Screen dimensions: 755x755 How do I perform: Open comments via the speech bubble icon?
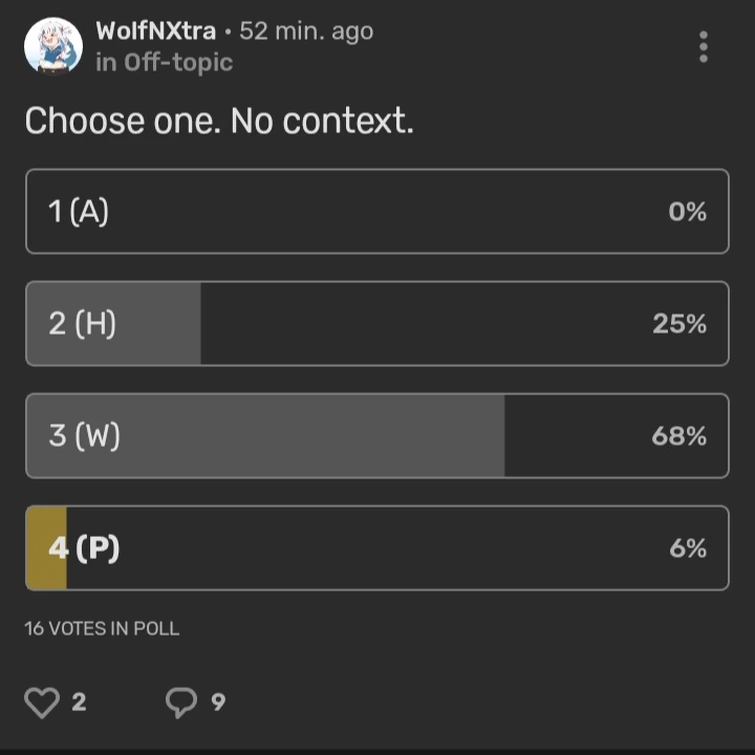(x=181, y=703)
